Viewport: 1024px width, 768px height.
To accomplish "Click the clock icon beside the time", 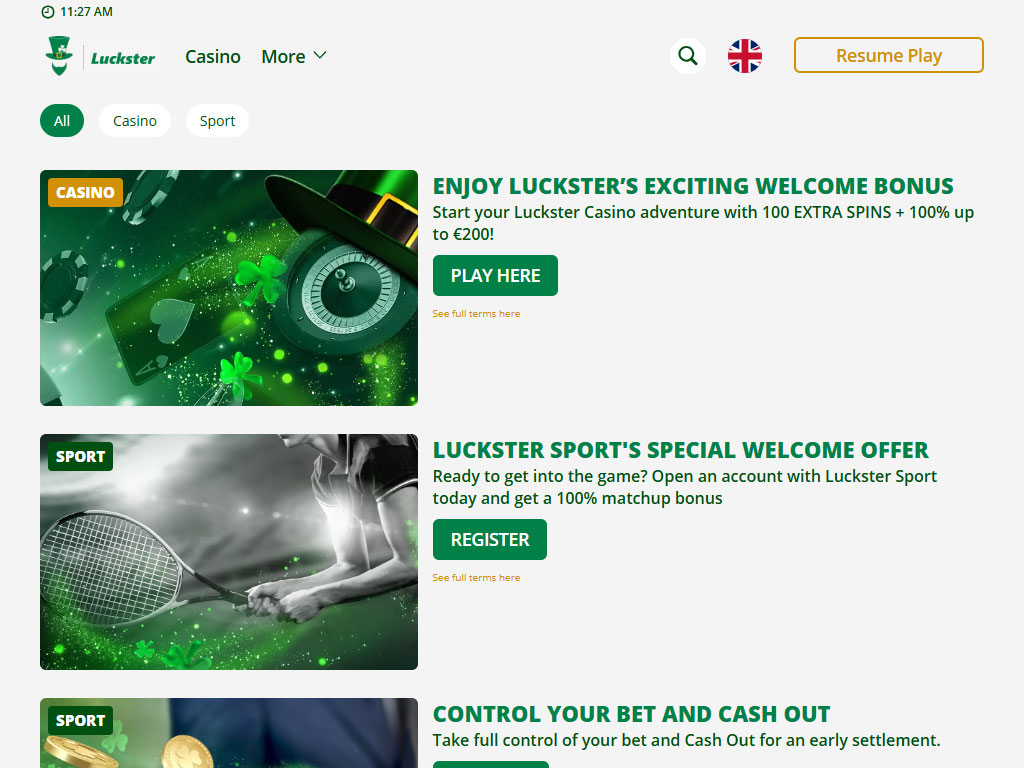I will click(48, 12).
